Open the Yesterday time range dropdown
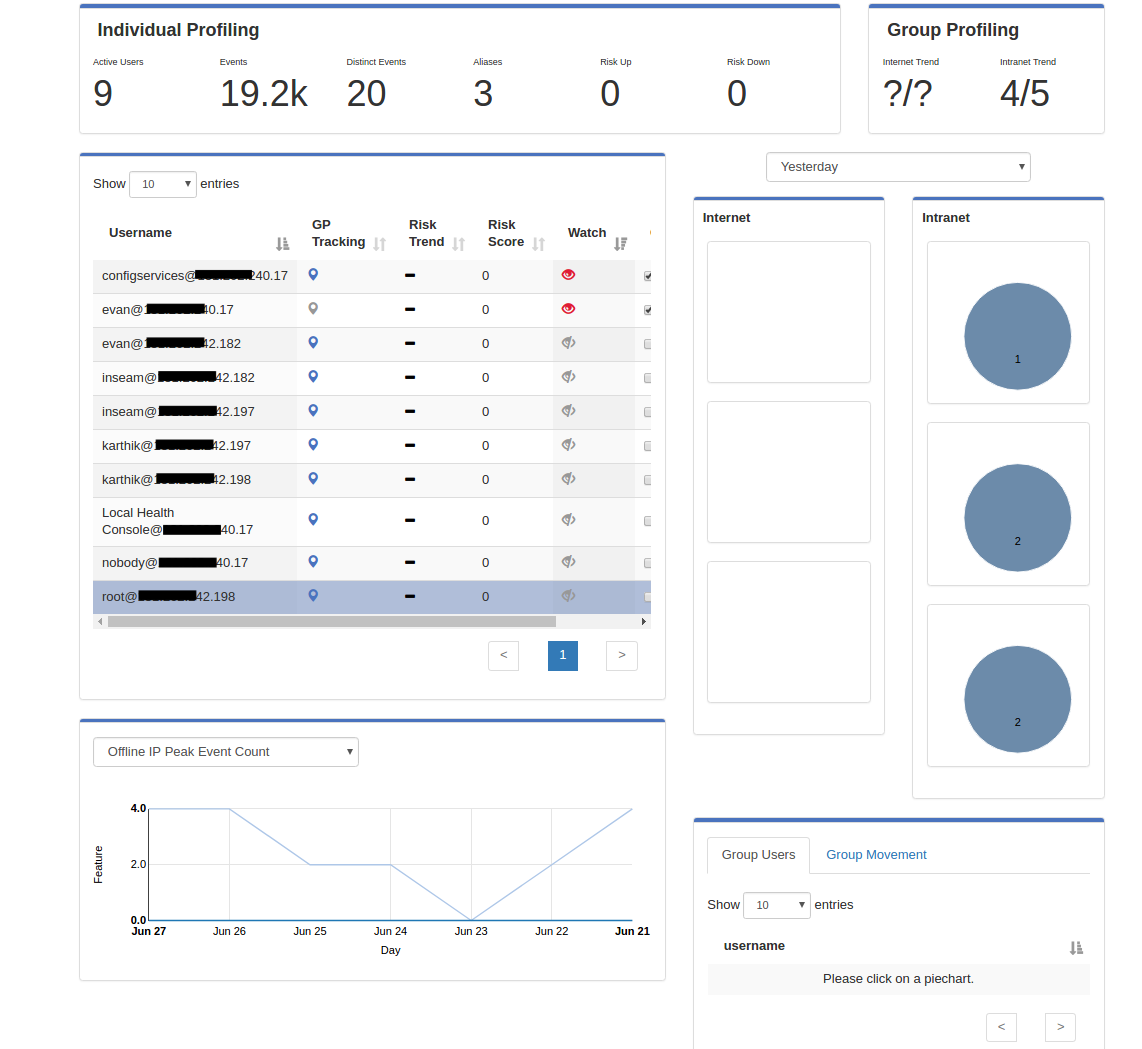 point(897,166)
